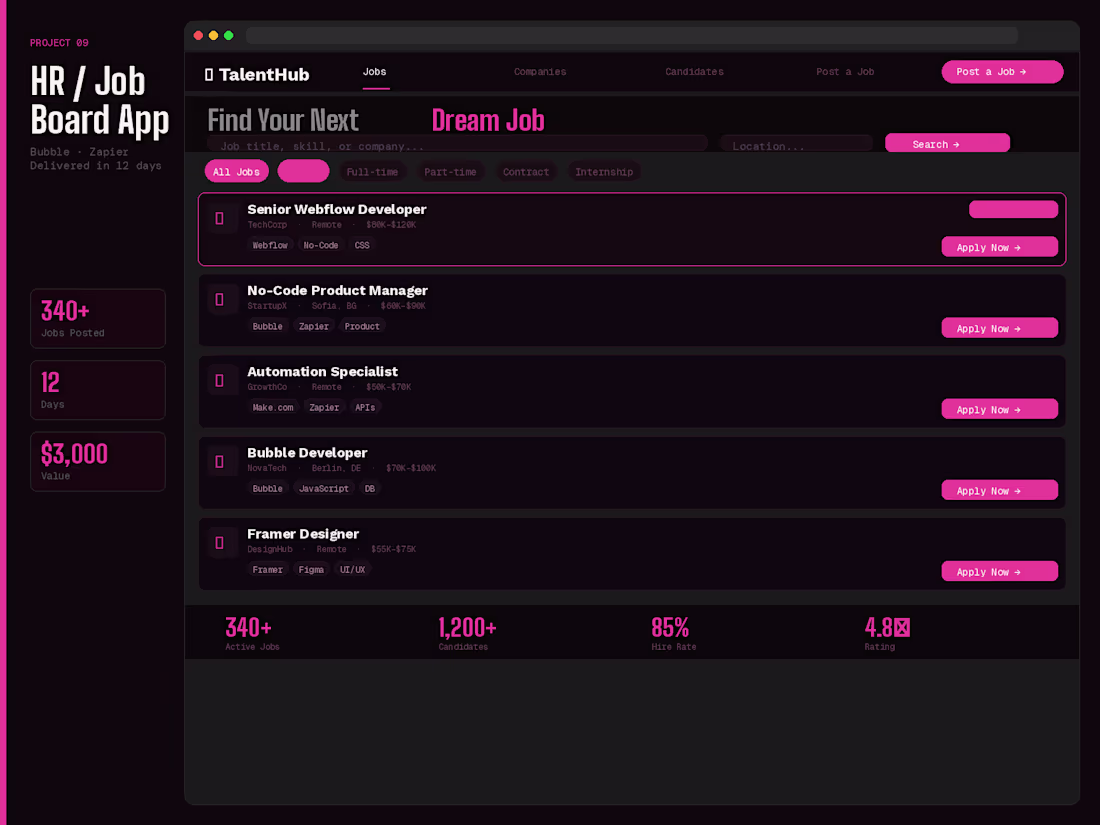Click the Post a Job button
Viewport: 1100px width, 825px height.
click(x=1002, y=71)
